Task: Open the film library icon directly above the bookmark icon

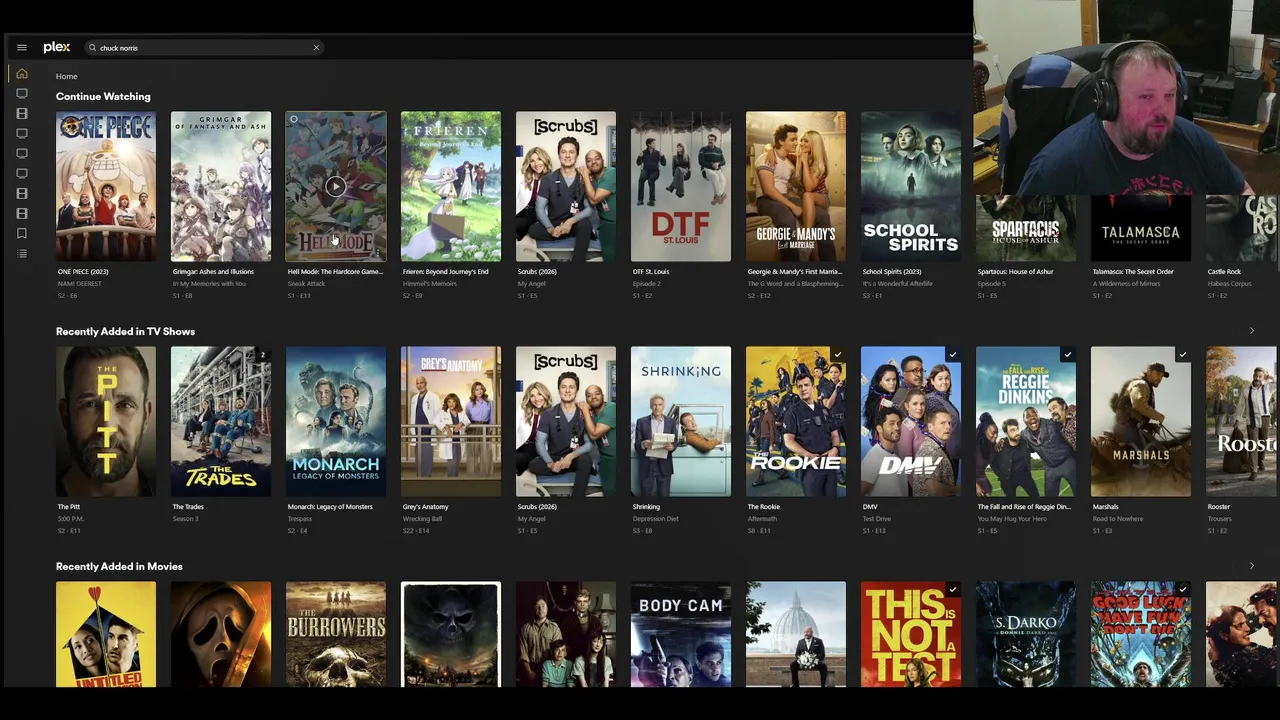Action: pyautogui.click(x=22, y=213)
